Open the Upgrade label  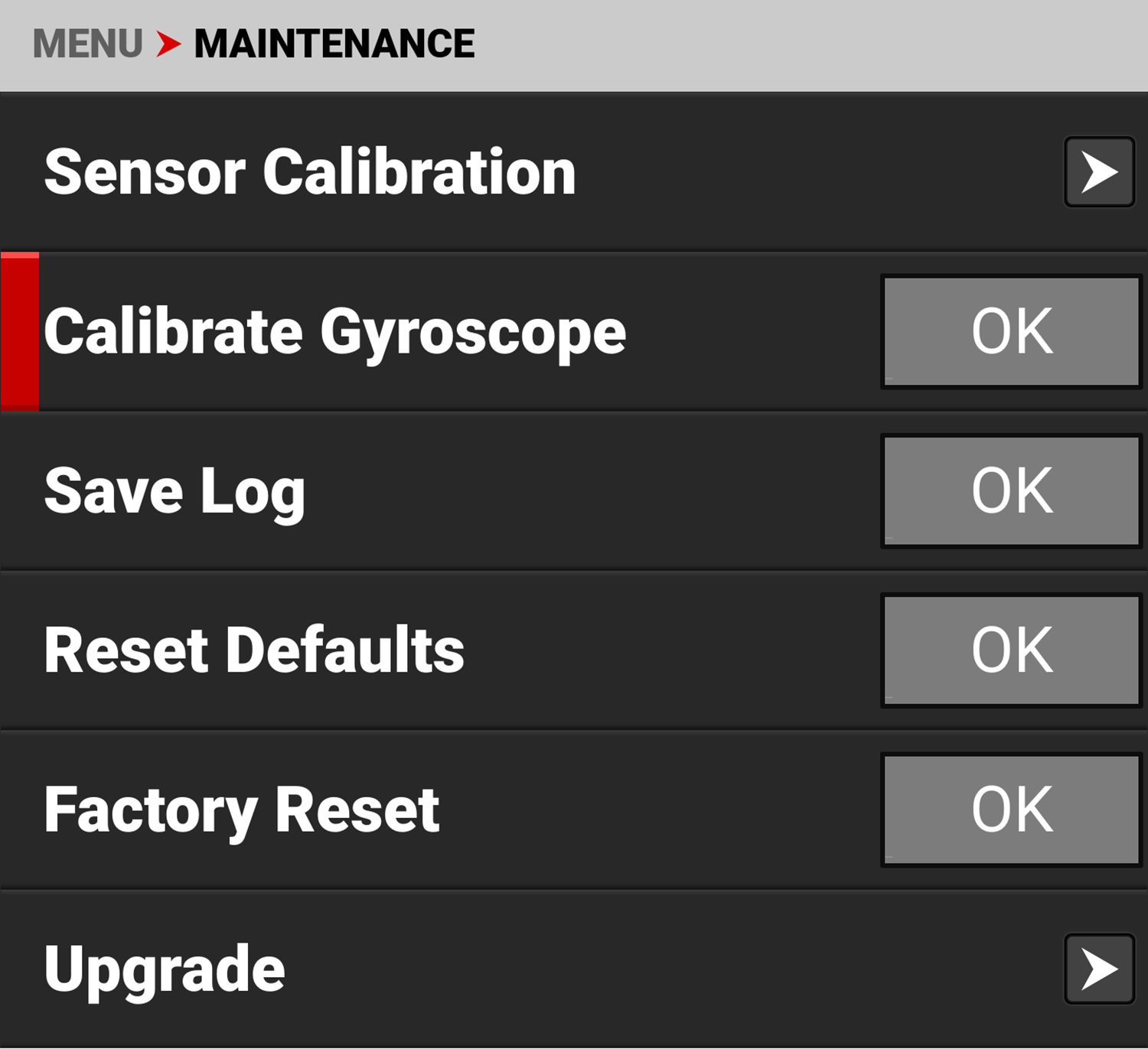[165, 969]
